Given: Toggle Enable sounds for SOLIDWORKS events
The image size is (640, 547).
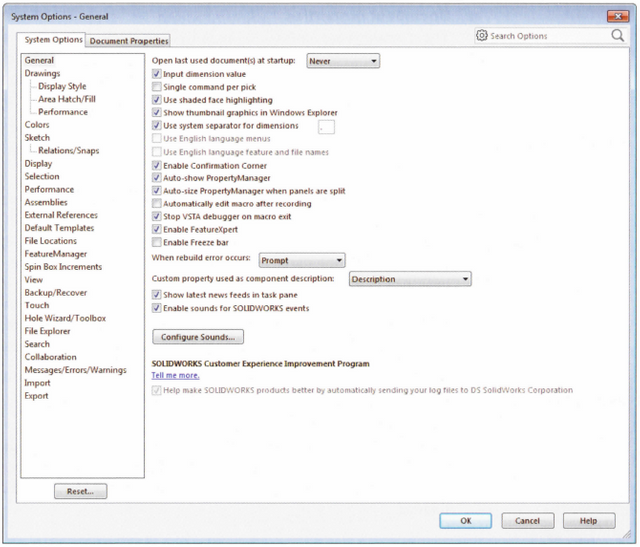Looking at the screenshot, I should pyautogui.click(x=157, y=308).
